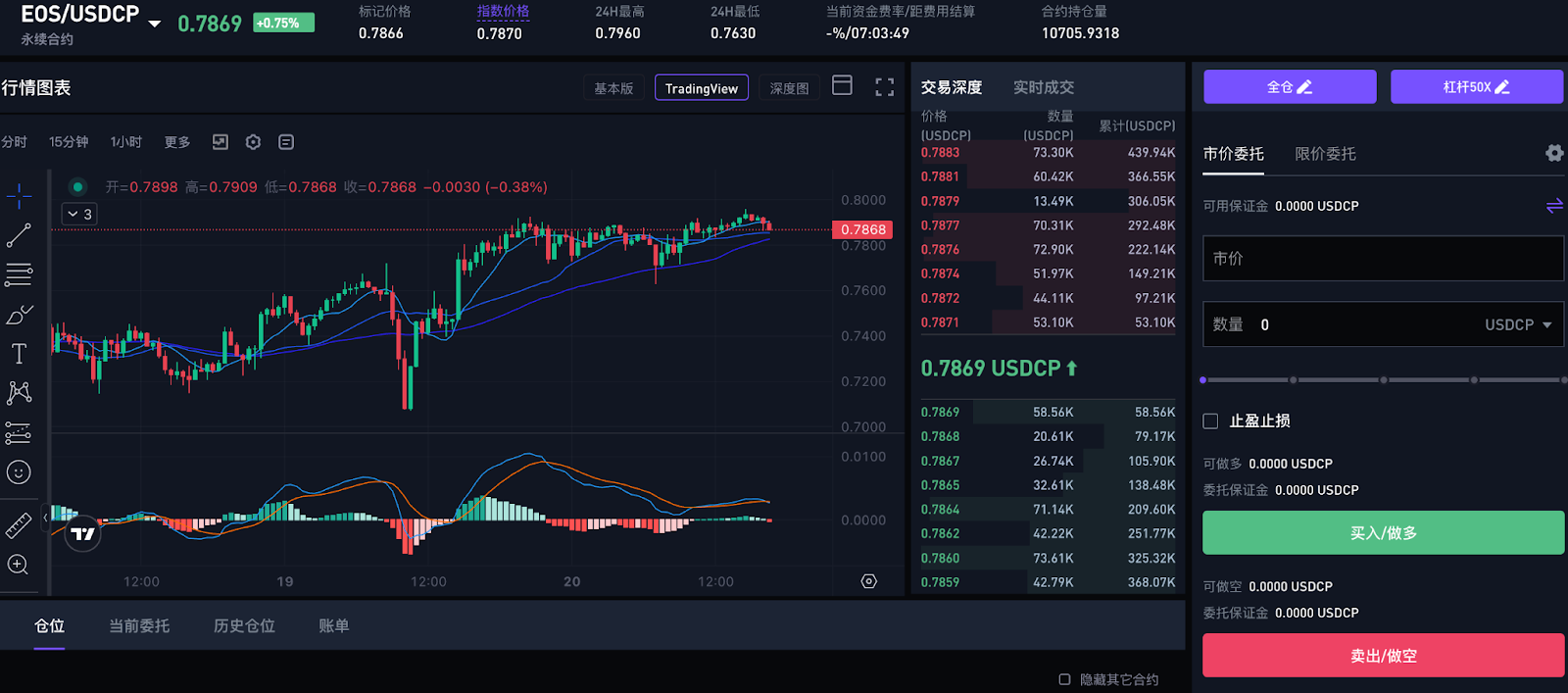
Task: Select the 15分钟 timeframe
Action: [69, 142]
